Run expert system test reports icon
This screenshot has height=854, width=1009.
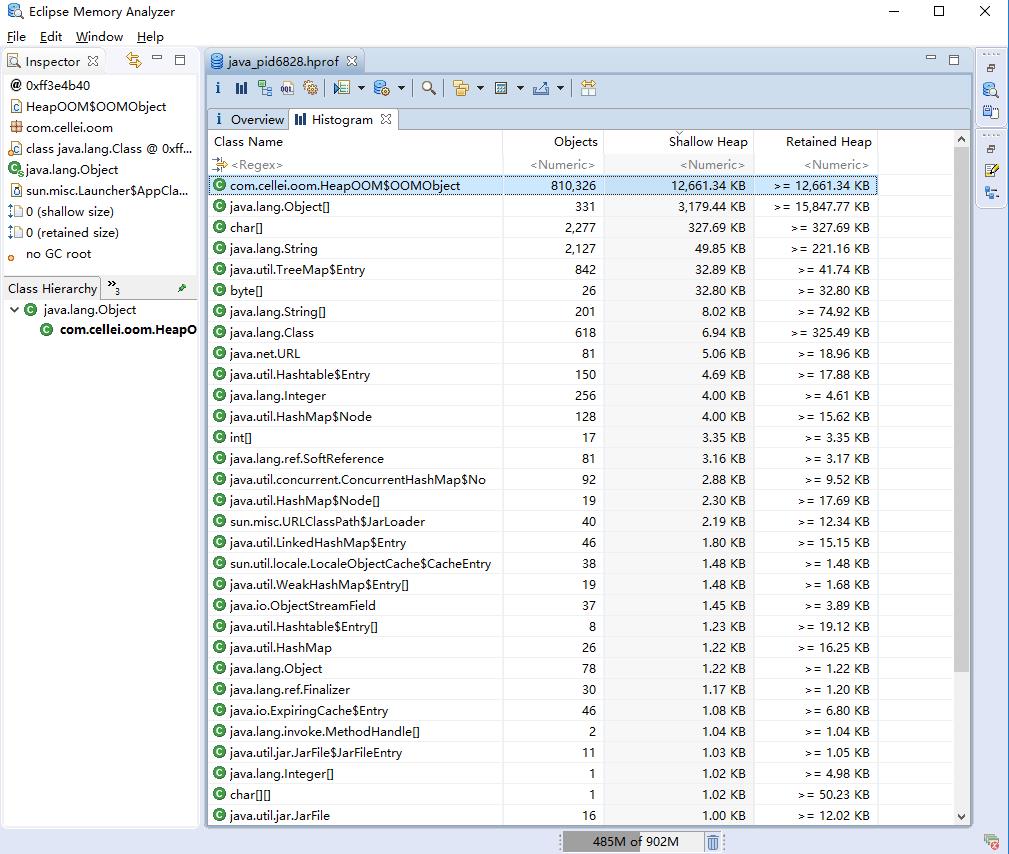(342, 88)
